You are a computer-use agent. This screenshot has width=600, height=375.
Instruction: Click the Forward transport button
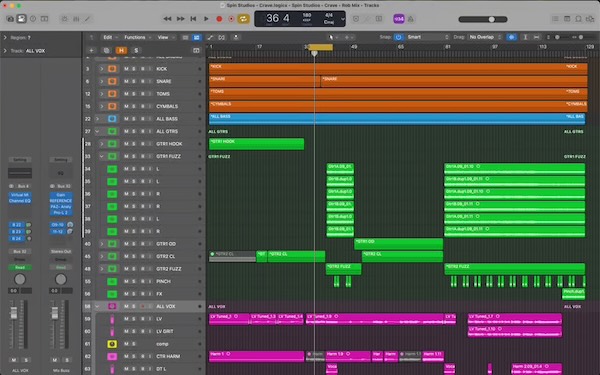coord(180,19)
